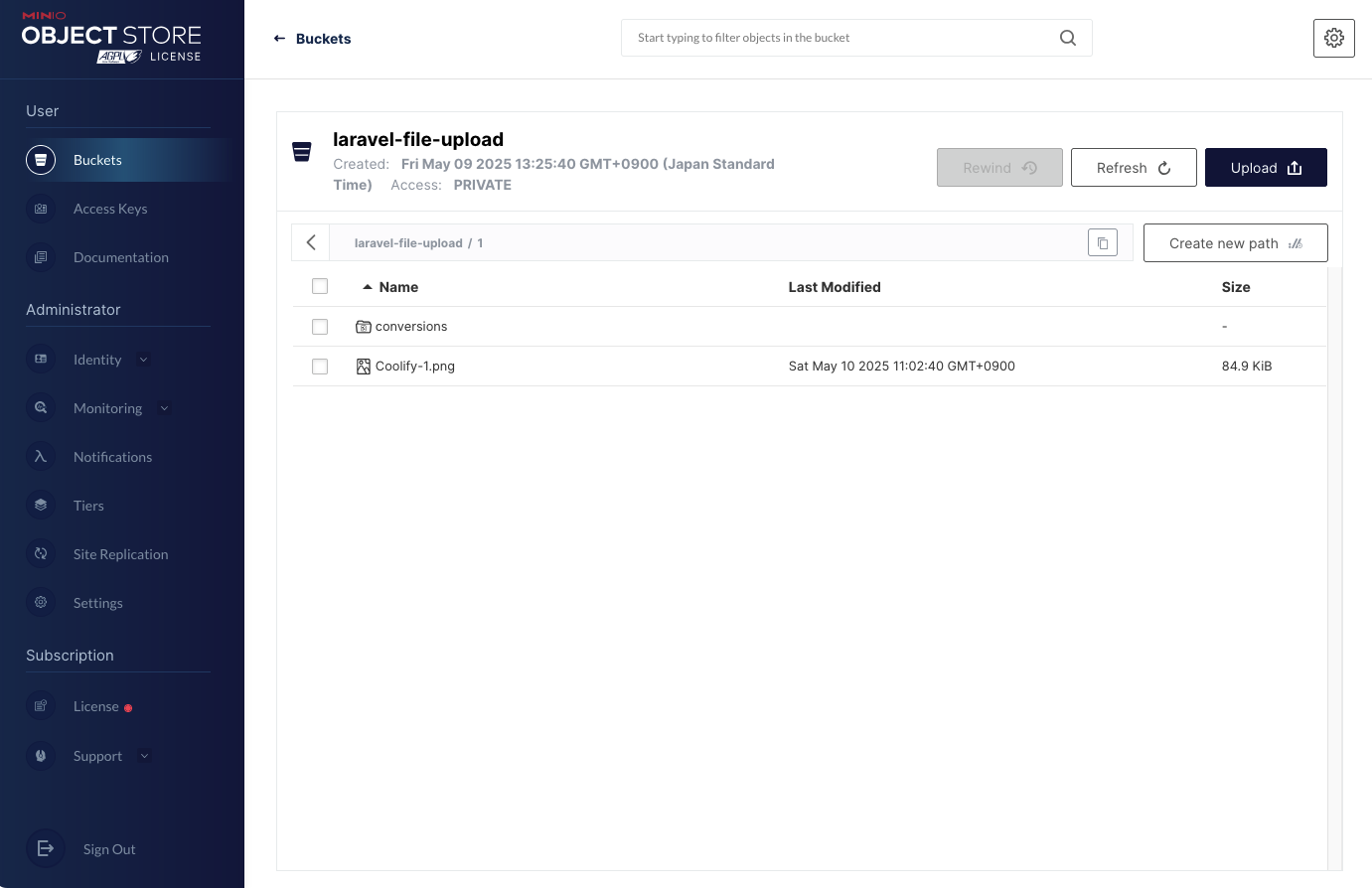
Task: Check the box for conversions folder
Action: [320, 327]
